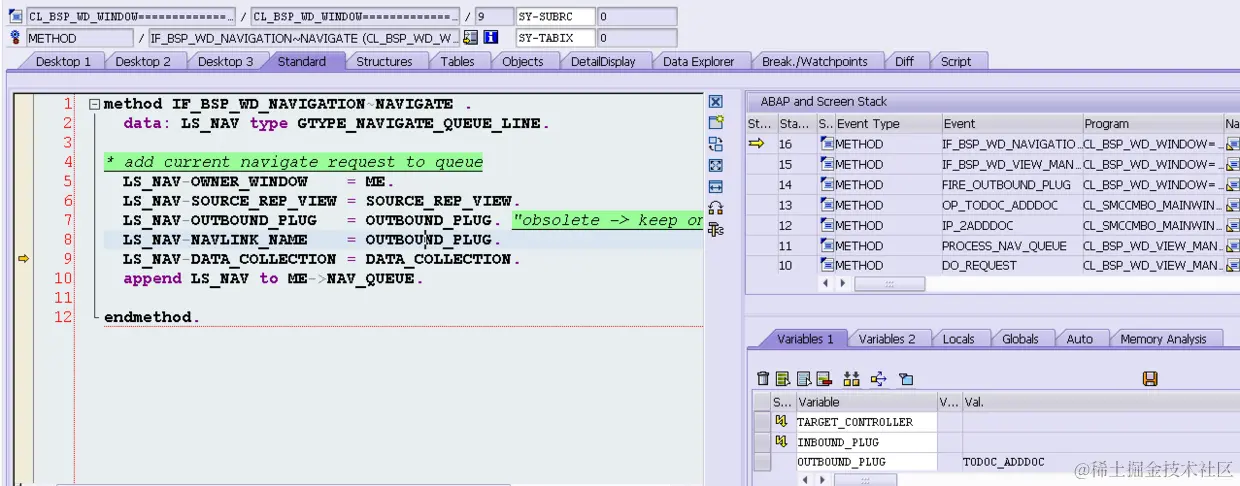Screen dimensions: 1240x486
Task: Click the orange save disk icon
Action: click(x=1150, y=379)
